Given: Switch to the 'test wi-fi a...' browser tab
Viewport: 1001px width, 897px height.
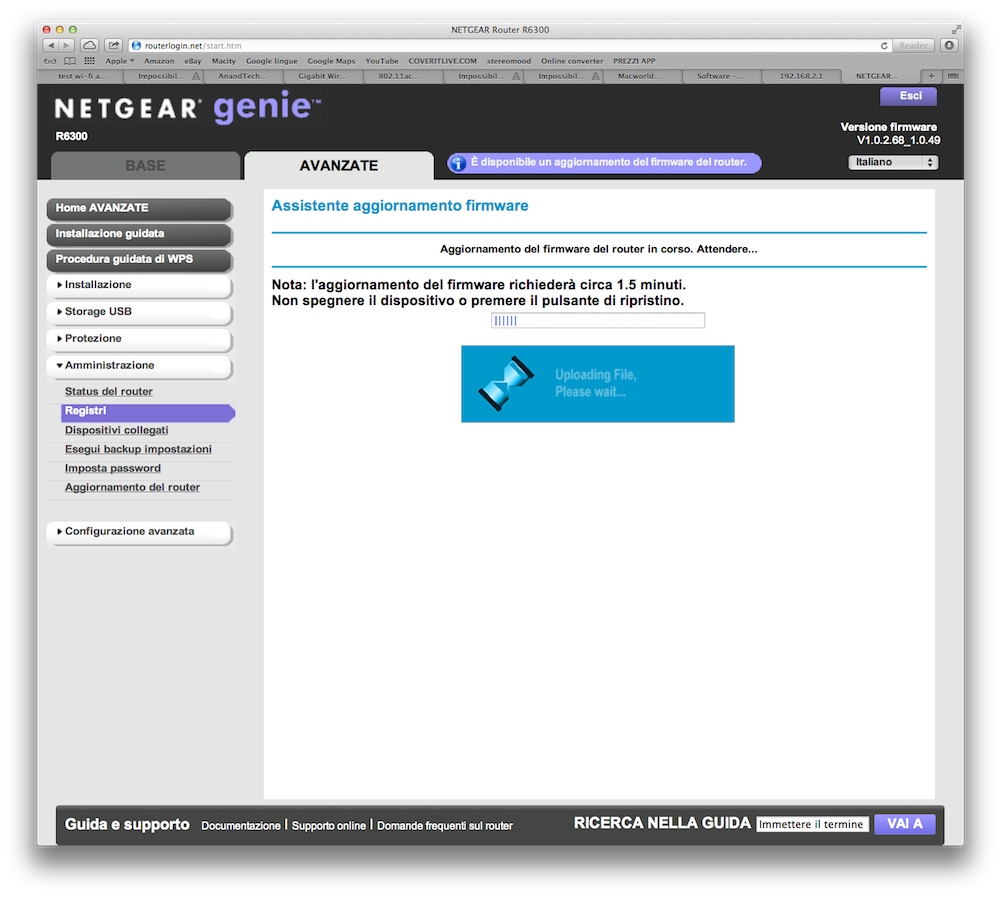Looking at the screenshot, I should coord(82,76).
